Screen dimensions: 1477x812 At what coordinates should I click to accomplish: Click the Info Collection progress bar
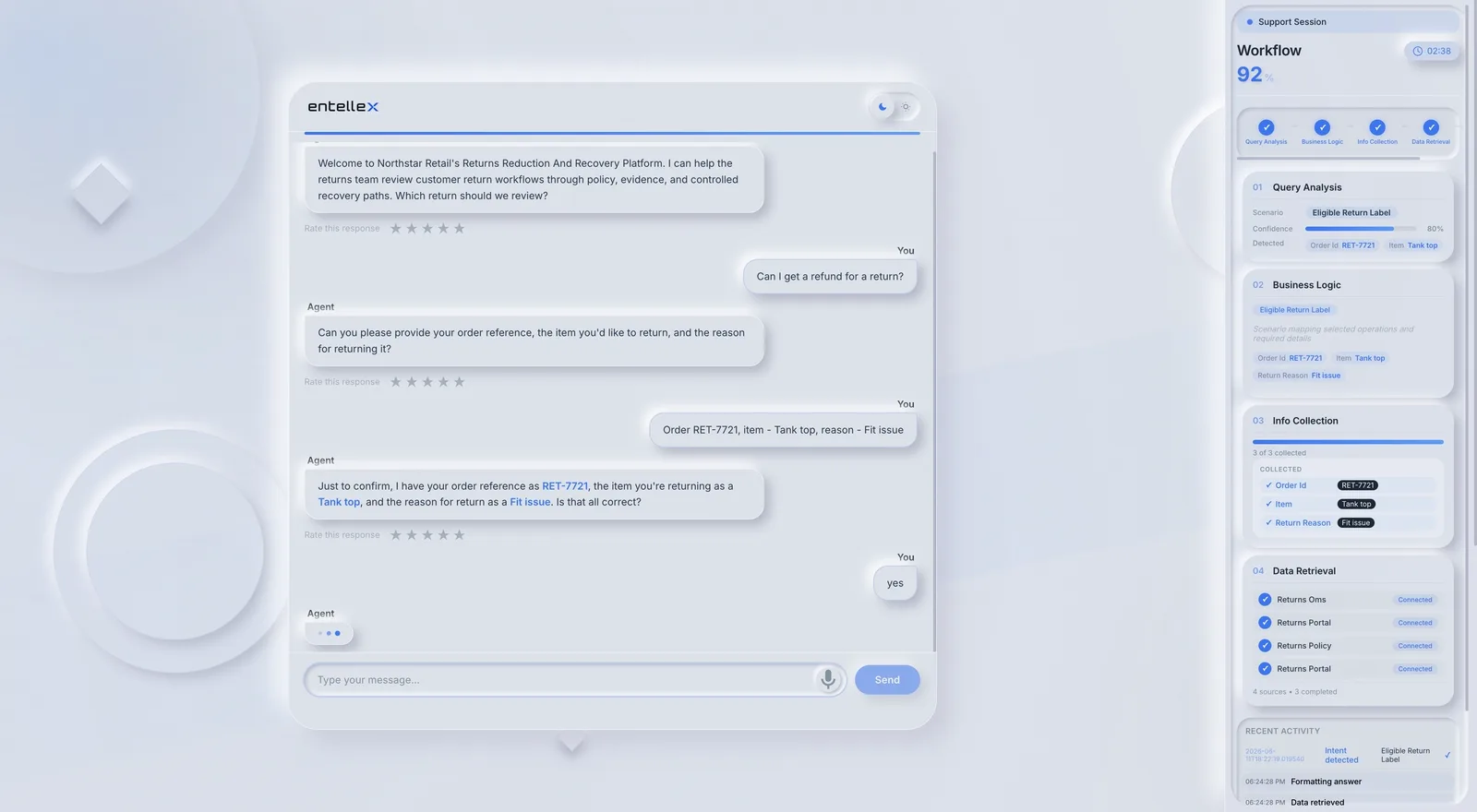[x=1348, y=442]
